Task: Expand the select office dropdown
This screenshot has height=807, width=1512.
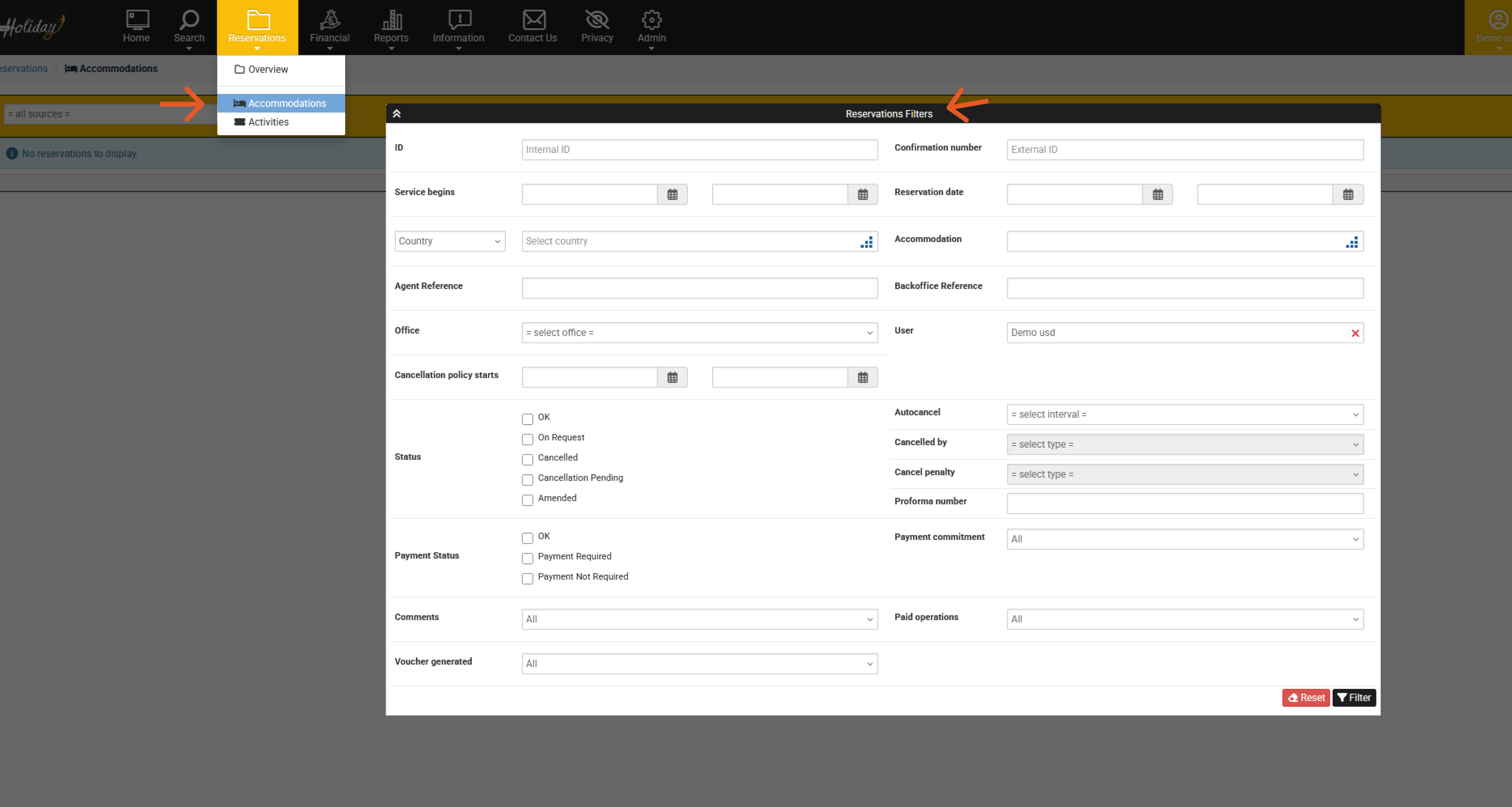Action: pos(699,333)
